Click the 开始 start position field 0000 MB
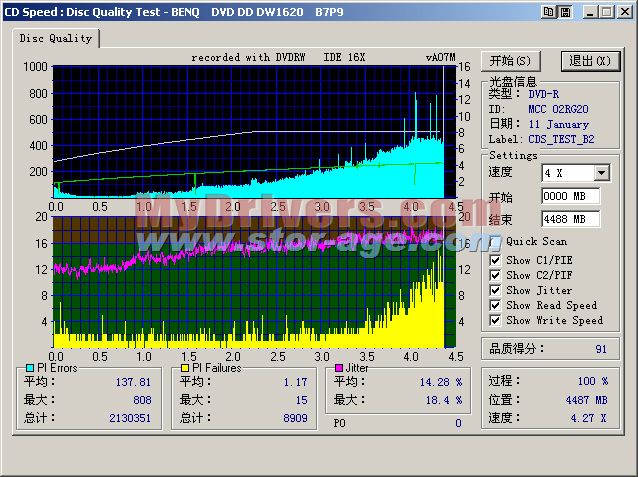This screenshot has width=638, height=477. [570, 196]
